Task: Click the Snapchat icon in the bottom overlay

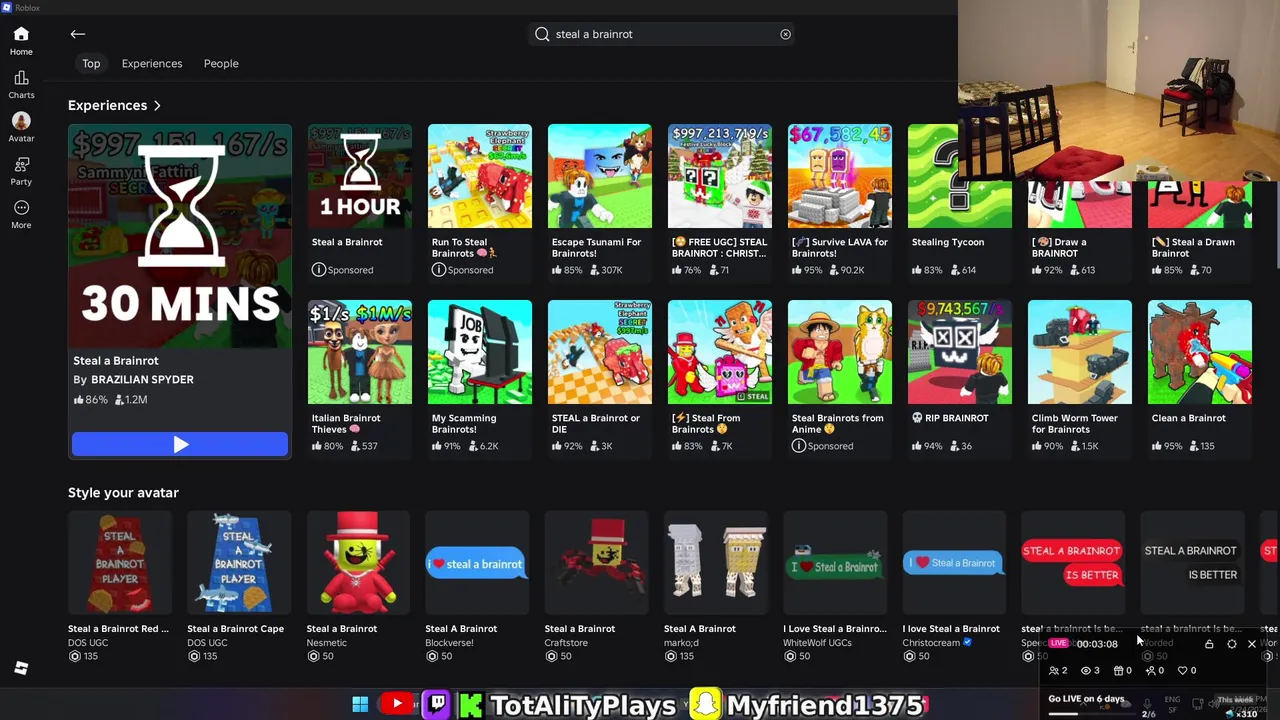Action: click(x=706, y=704)
